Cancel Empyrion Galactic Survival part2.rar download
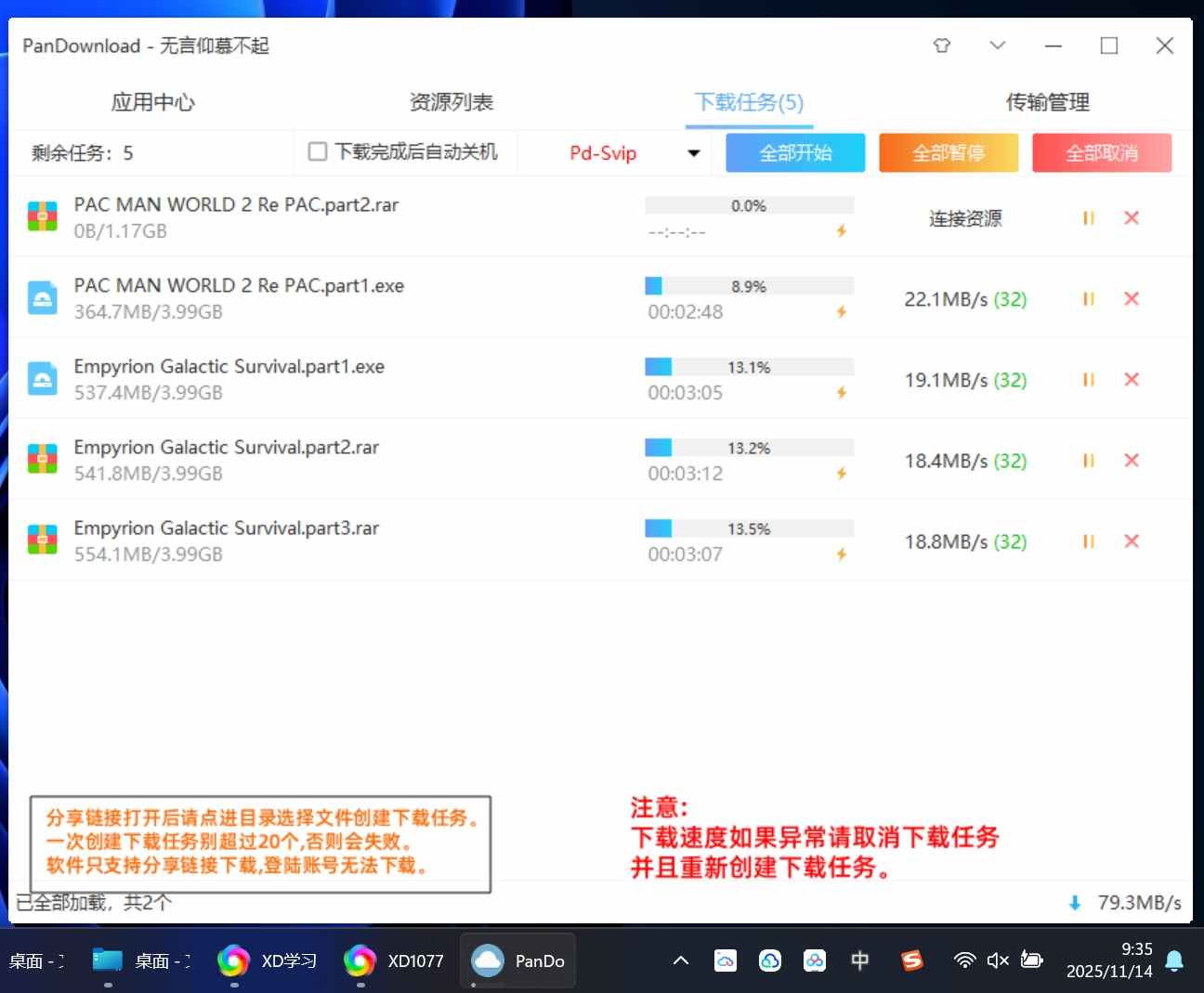This screenshot has width=1204, height=993. (x=1131, y=461)
